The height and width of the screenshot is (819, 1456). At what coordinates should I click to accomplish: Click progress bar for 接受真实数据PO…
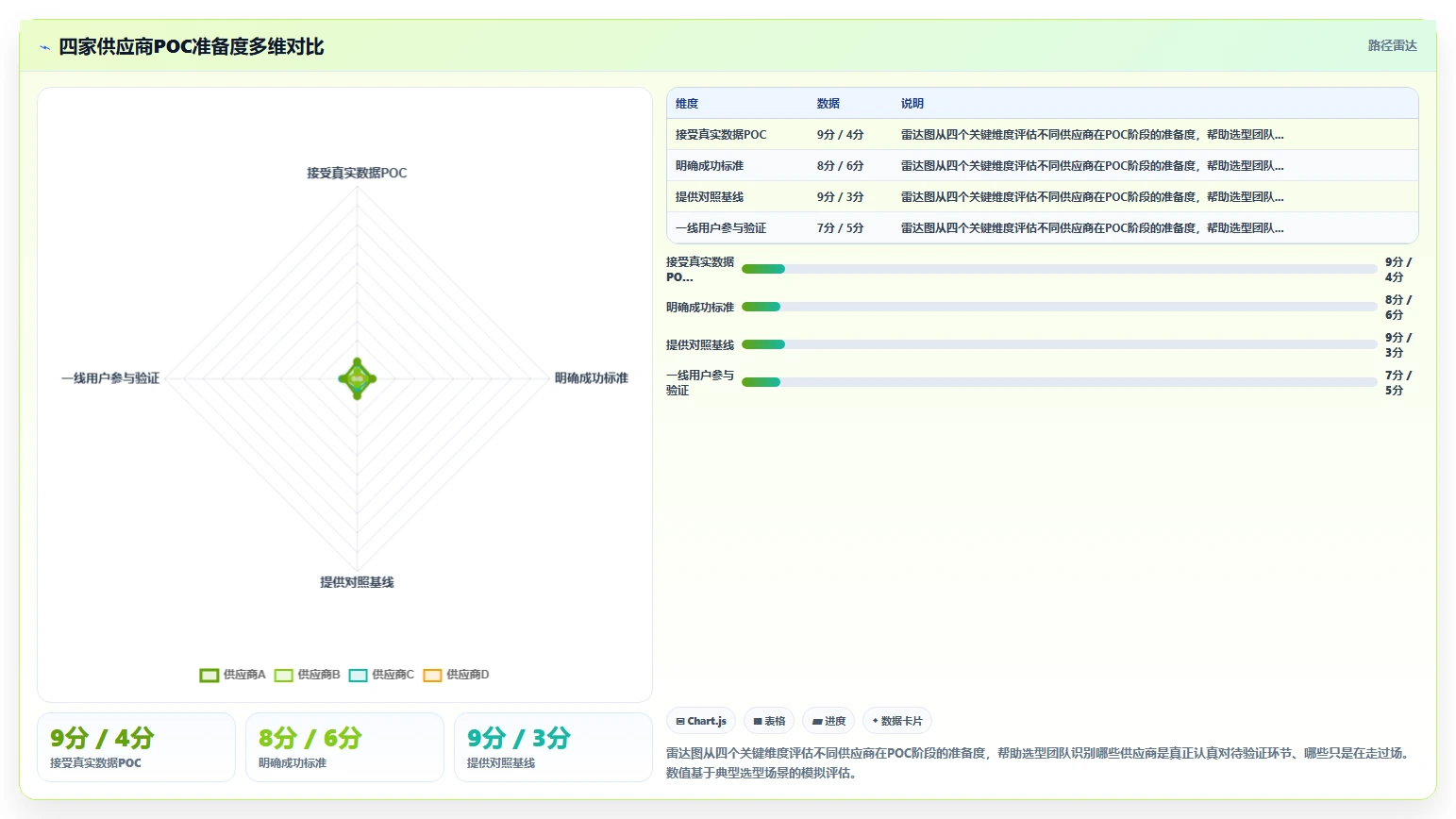[1060, 269]
